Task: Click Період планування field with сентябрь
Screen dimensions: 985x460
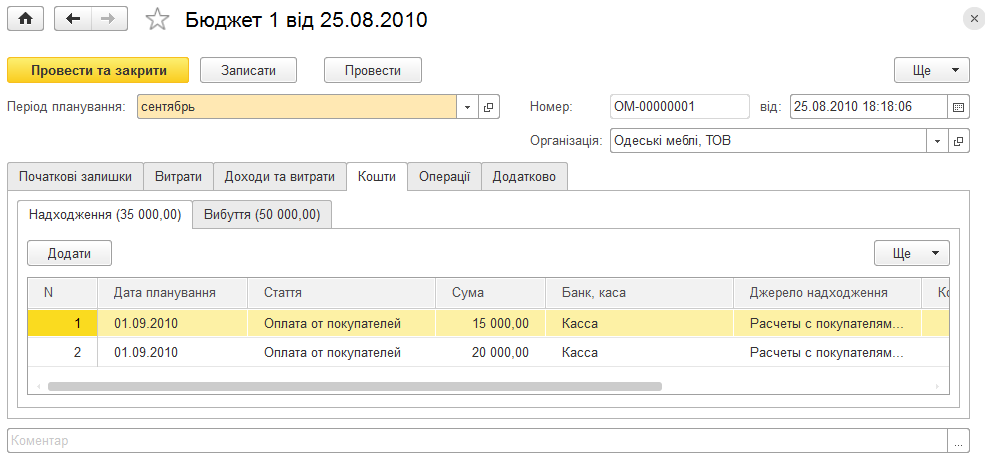Action: click(297, 107)
